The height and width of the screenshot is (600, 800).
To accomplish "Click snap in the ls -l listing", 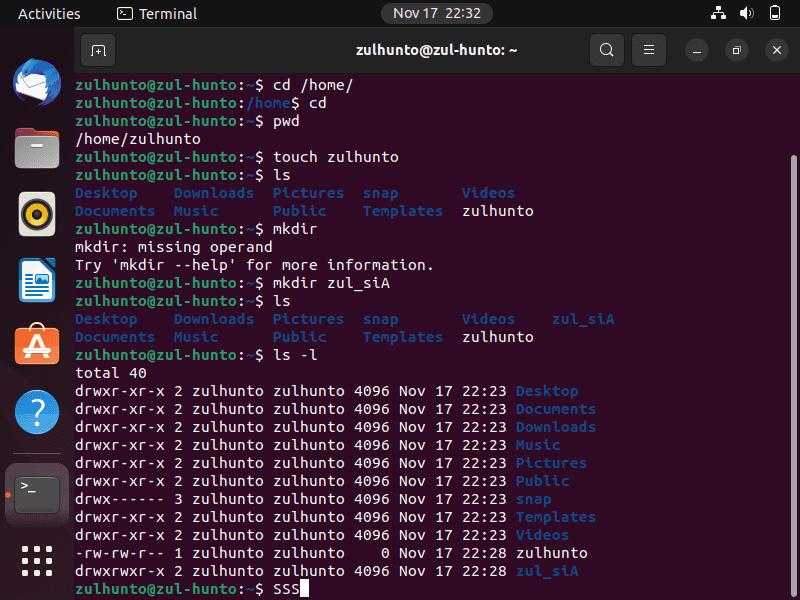I will tap(533, 499).
